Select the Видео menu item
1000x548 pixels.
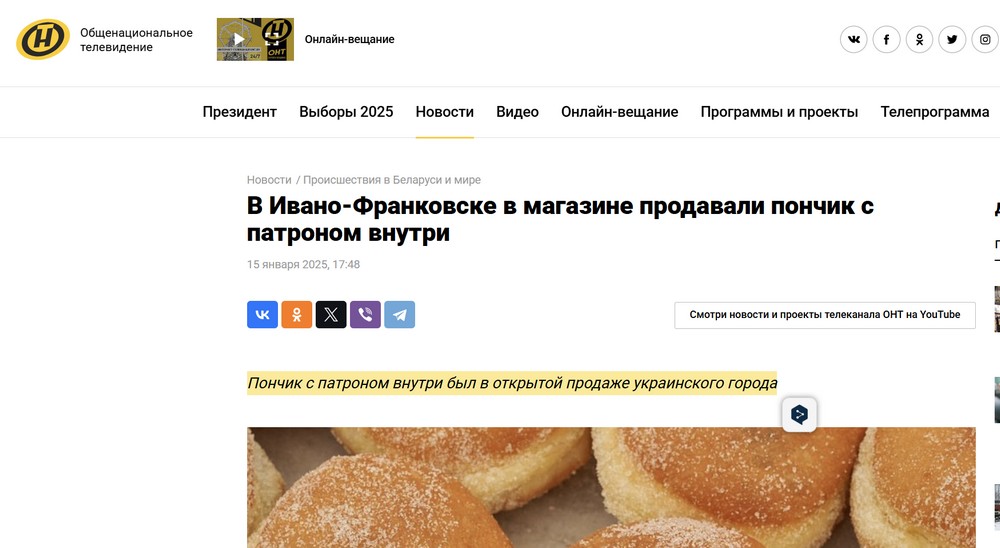pyautogui.click(x=517, y=112)
